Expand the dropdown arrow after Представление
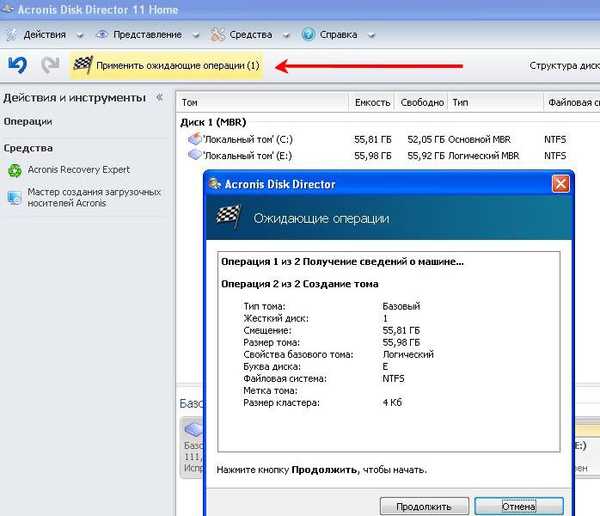The width and height of the screenshot is (600, 516). 196,36
